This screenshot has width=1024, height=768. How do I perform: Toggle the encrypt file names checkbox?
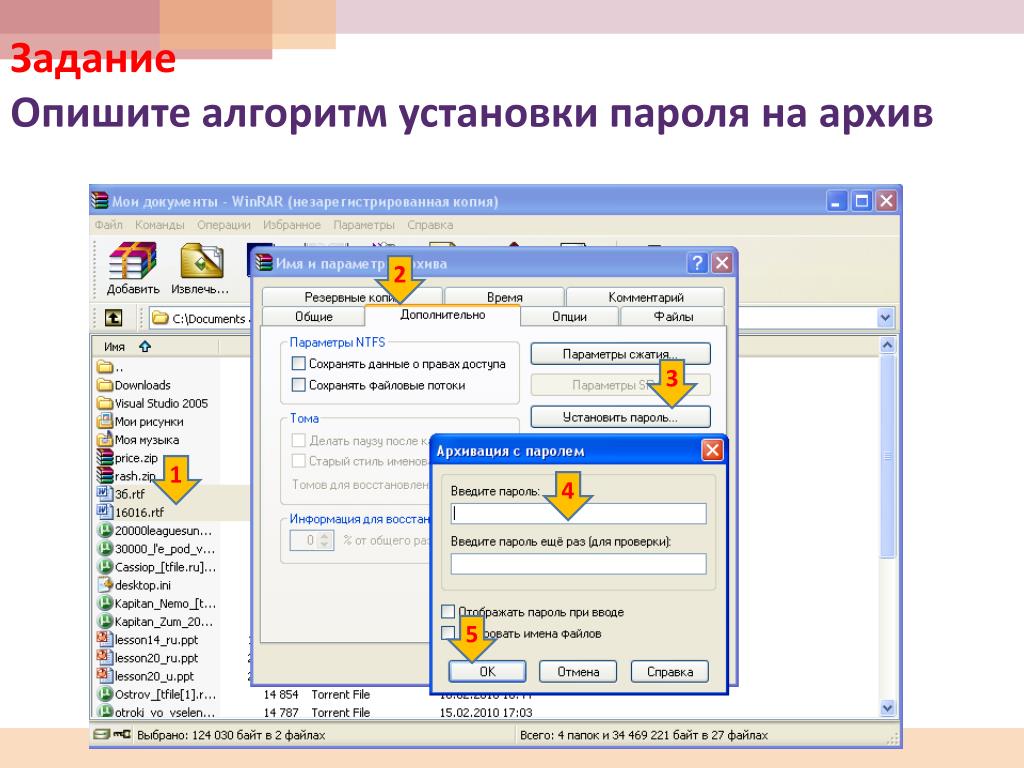tap(448, 632)
